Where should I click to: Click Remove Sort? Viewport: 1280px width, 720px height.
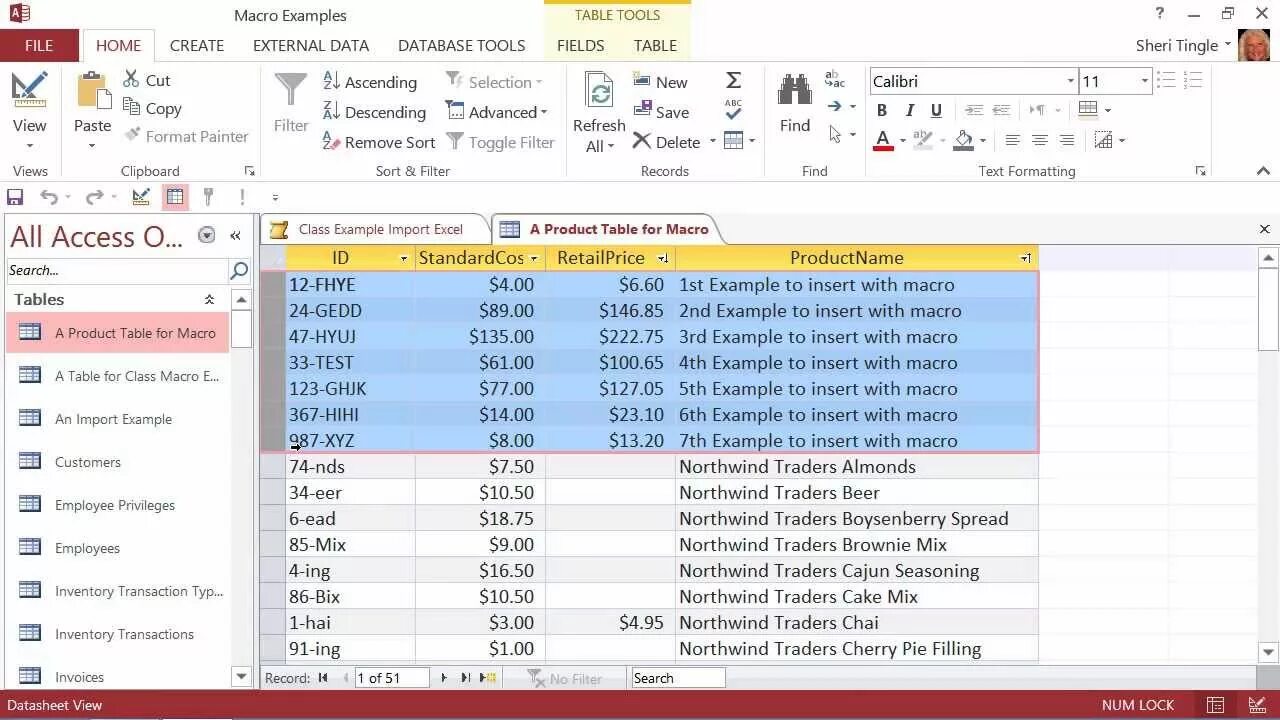[x=379, y=142]
